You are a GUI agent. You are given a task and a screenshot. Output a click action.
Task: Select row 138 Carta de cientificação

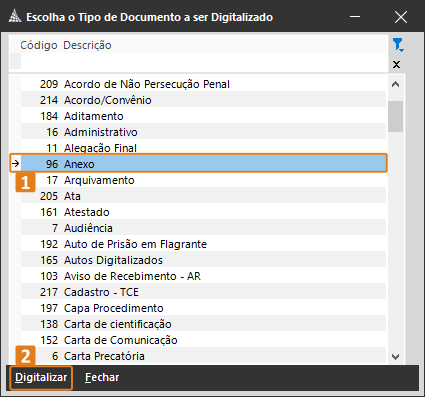203,324
